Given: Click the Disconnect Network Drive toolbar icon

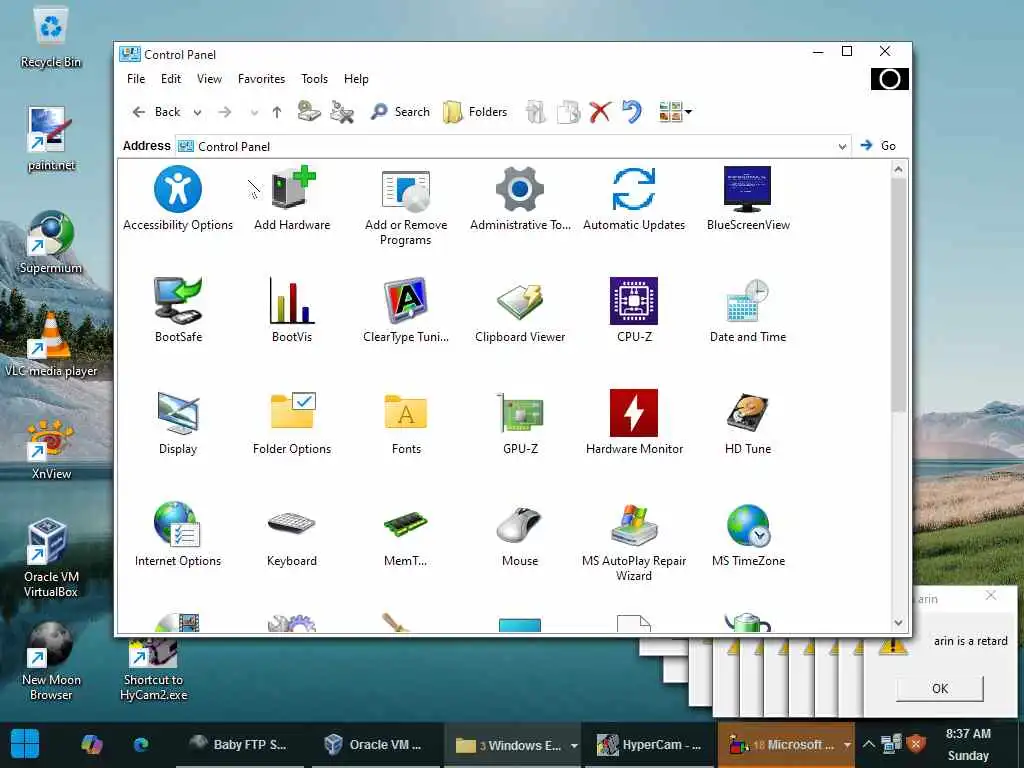Looking at the screenshot, I should [x=342, y=112].
